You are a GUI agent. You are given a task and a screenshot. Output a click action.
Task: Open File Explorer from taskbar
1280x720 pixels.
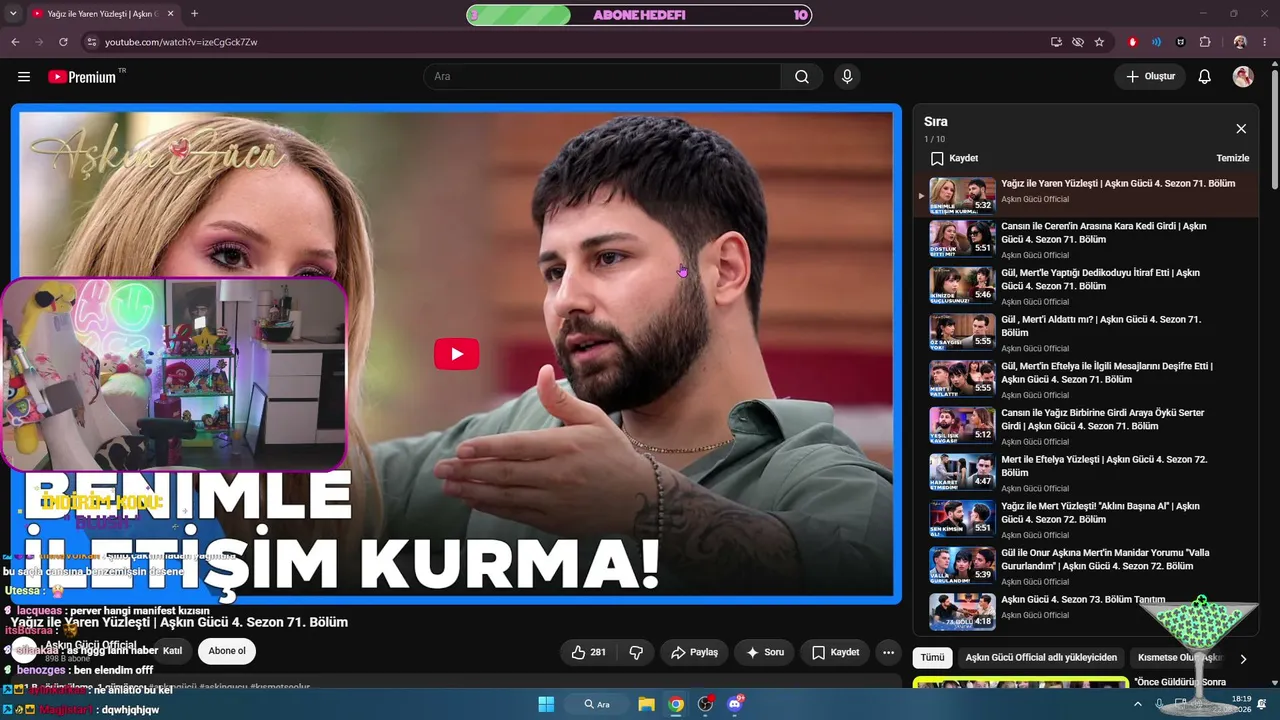tap(646, 704)
